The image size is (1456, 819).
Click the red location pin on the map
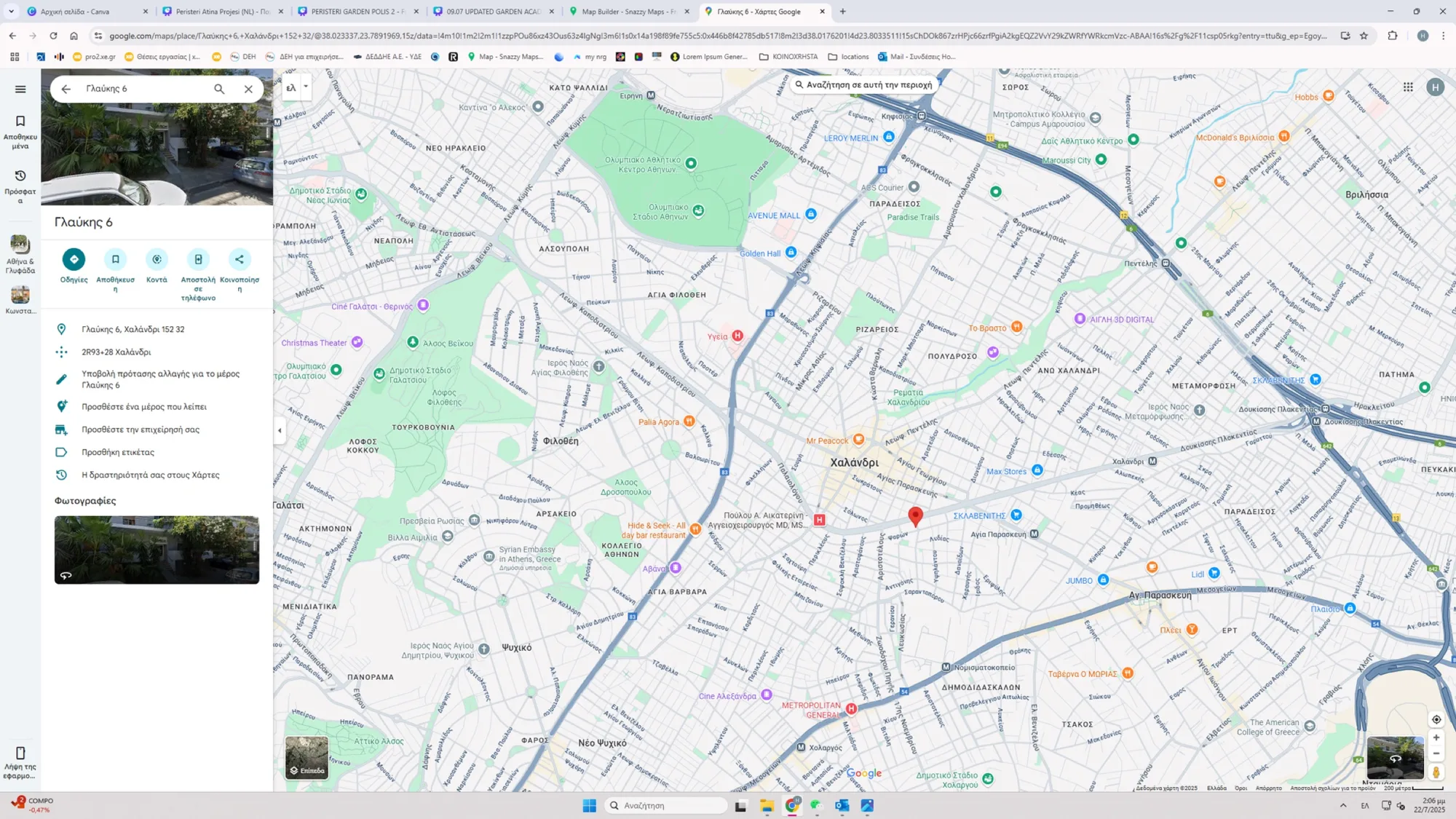point(916,515)
